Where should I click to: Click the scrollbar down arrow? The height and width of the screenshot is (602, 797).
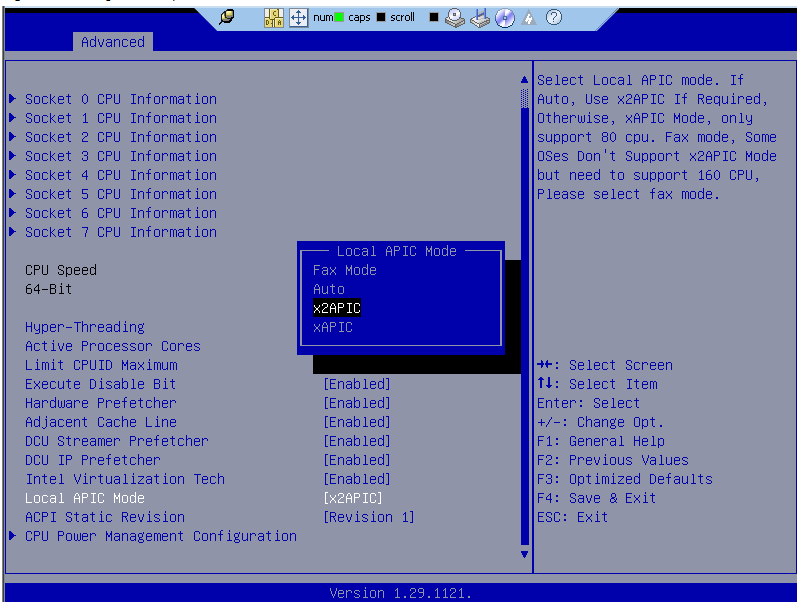click(525, 554)
